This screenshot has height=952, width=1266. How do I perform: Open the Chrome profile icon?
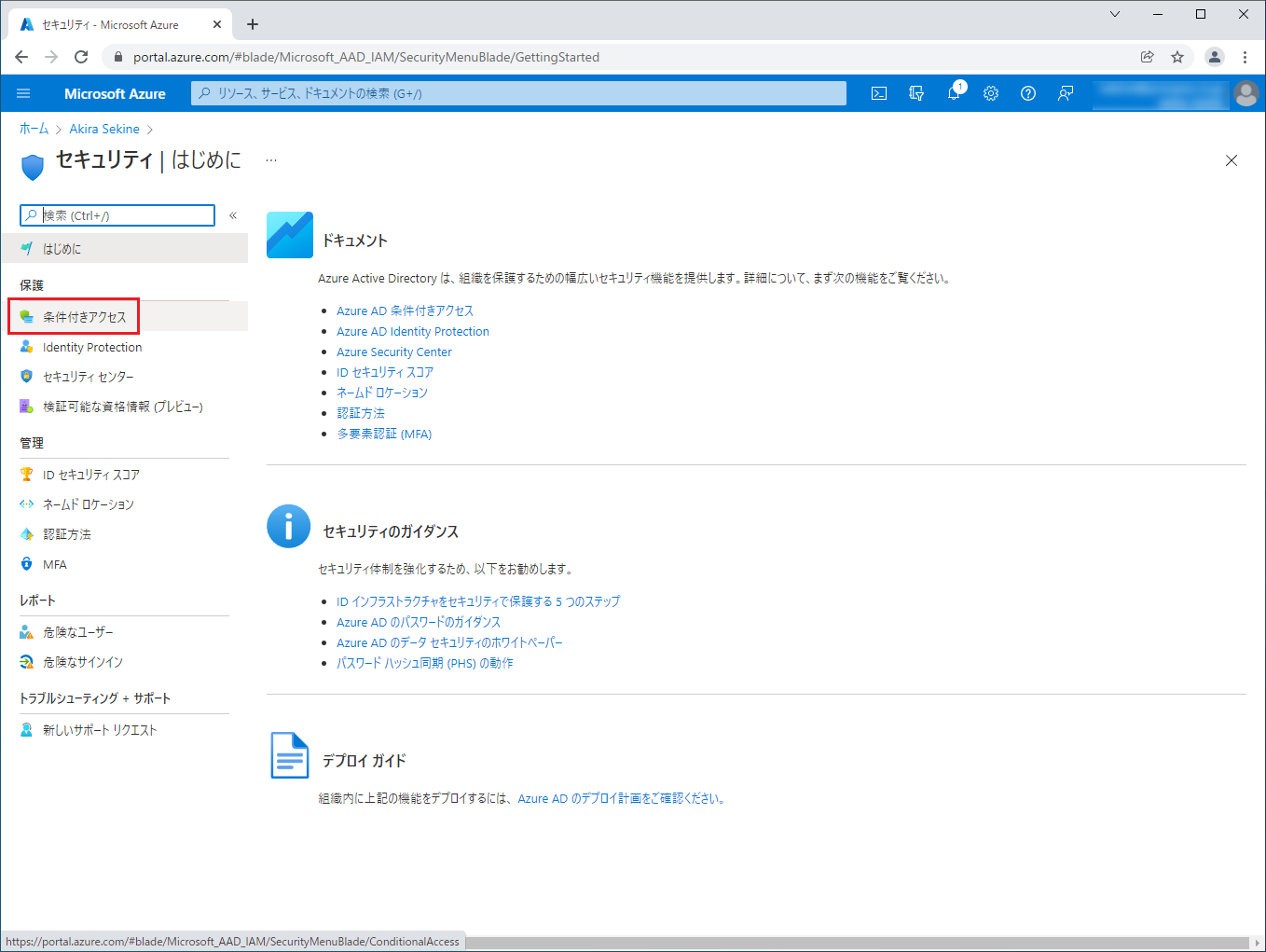tap(1215, 57)
